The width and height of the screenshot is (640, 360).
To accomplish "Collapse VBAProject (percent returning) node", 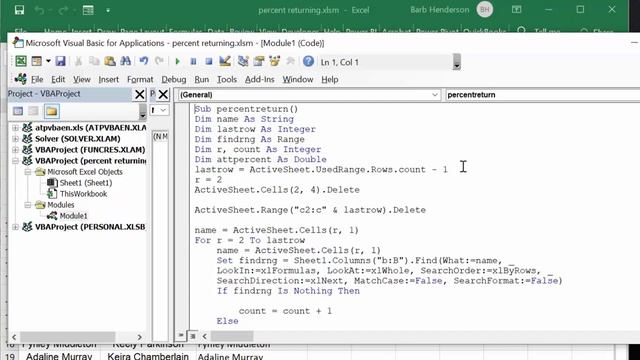I will coord(16,161).
